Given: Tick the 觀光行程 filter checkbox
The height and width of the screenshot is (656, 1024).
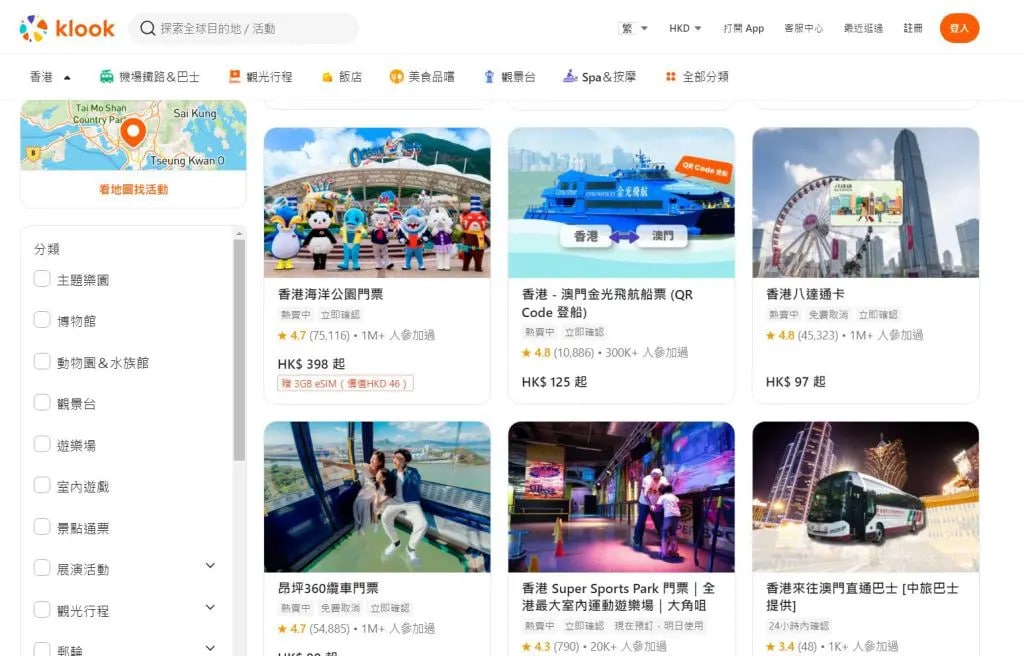Looking at the screenshot, I should (x=42, y=610).
